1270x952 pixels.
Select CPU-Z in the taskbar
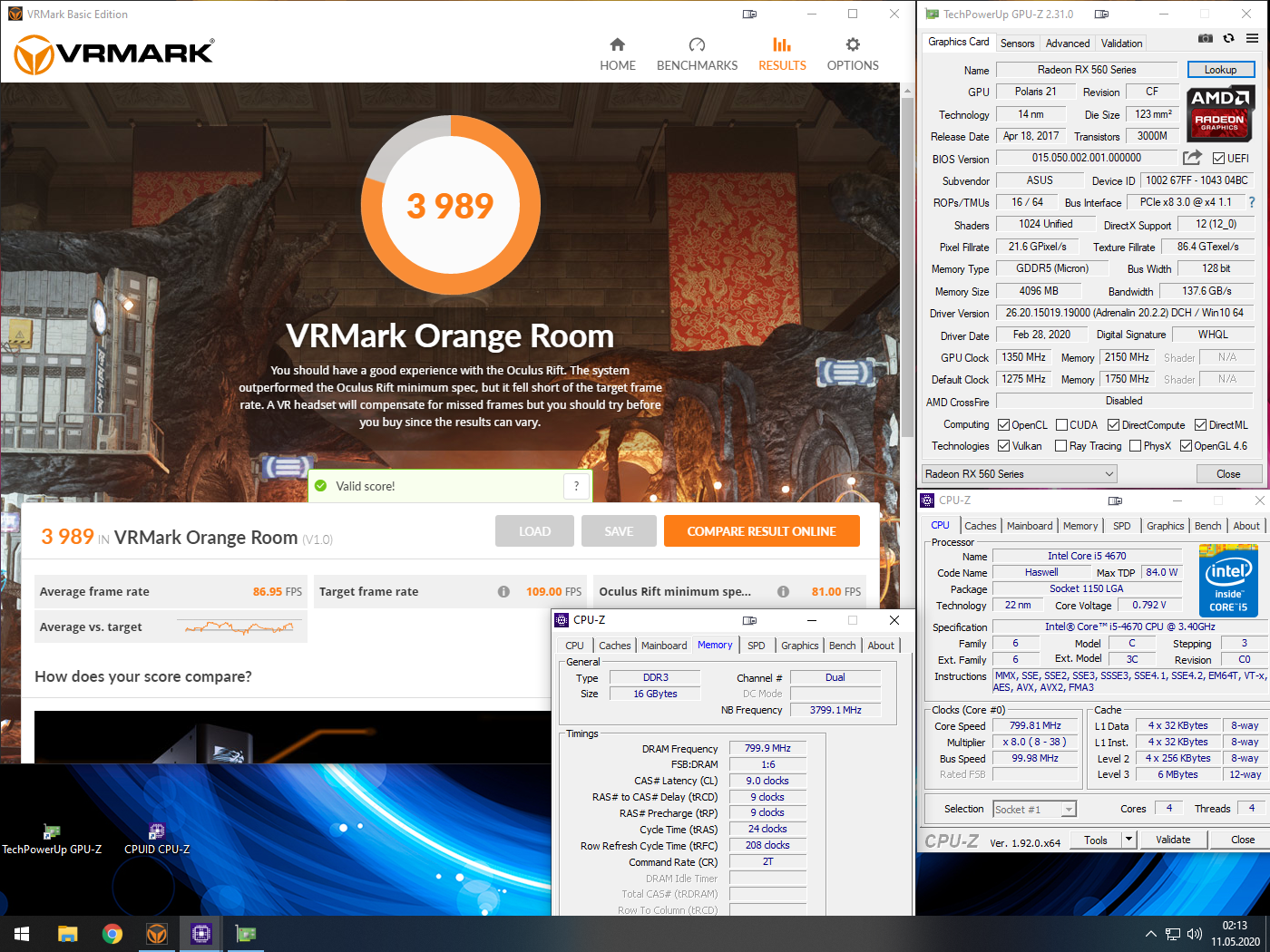pyautogui.click(x=201, y=934)
